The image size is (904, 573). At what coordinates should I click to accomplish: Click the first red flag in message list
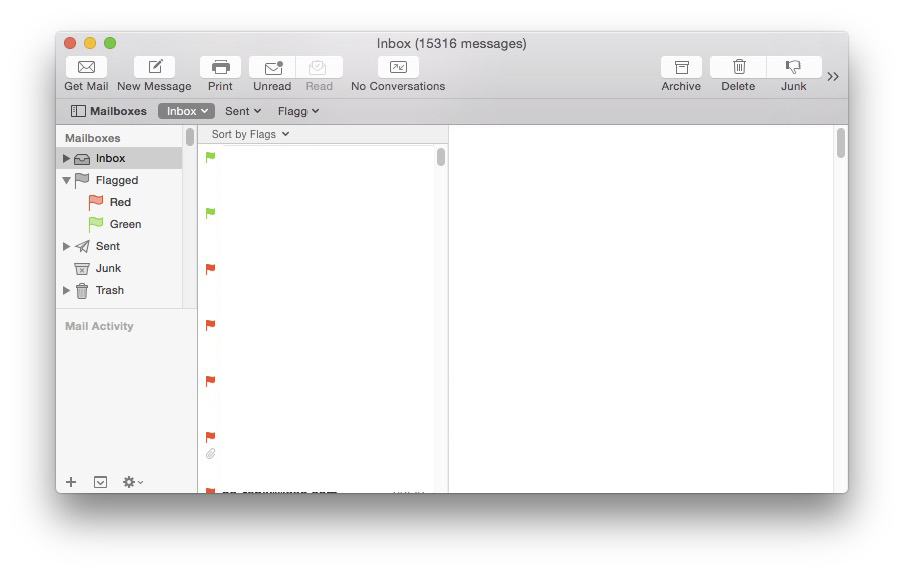click(210, 269)
